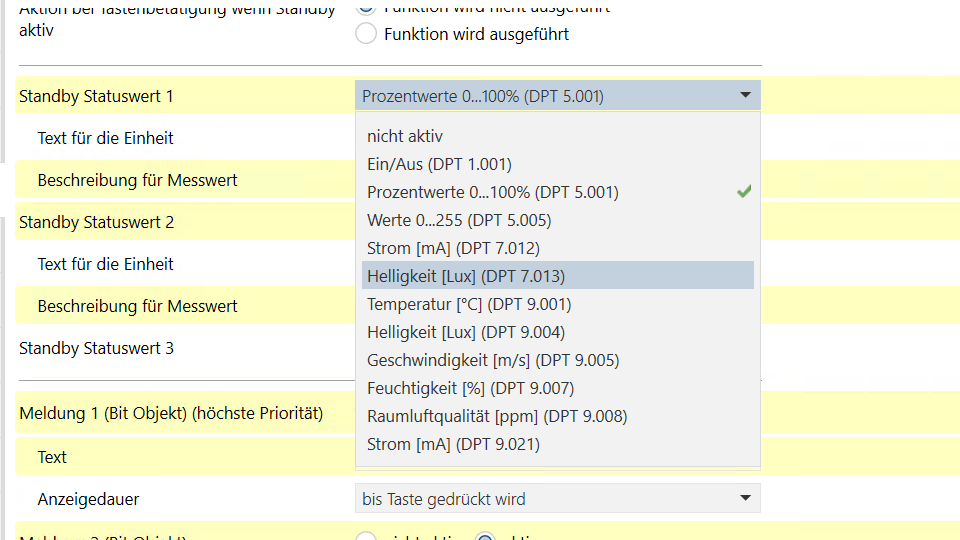
Task: Pick "Werte 0...255 (DPT 5.005)" entry
Action: coord(459,220)
